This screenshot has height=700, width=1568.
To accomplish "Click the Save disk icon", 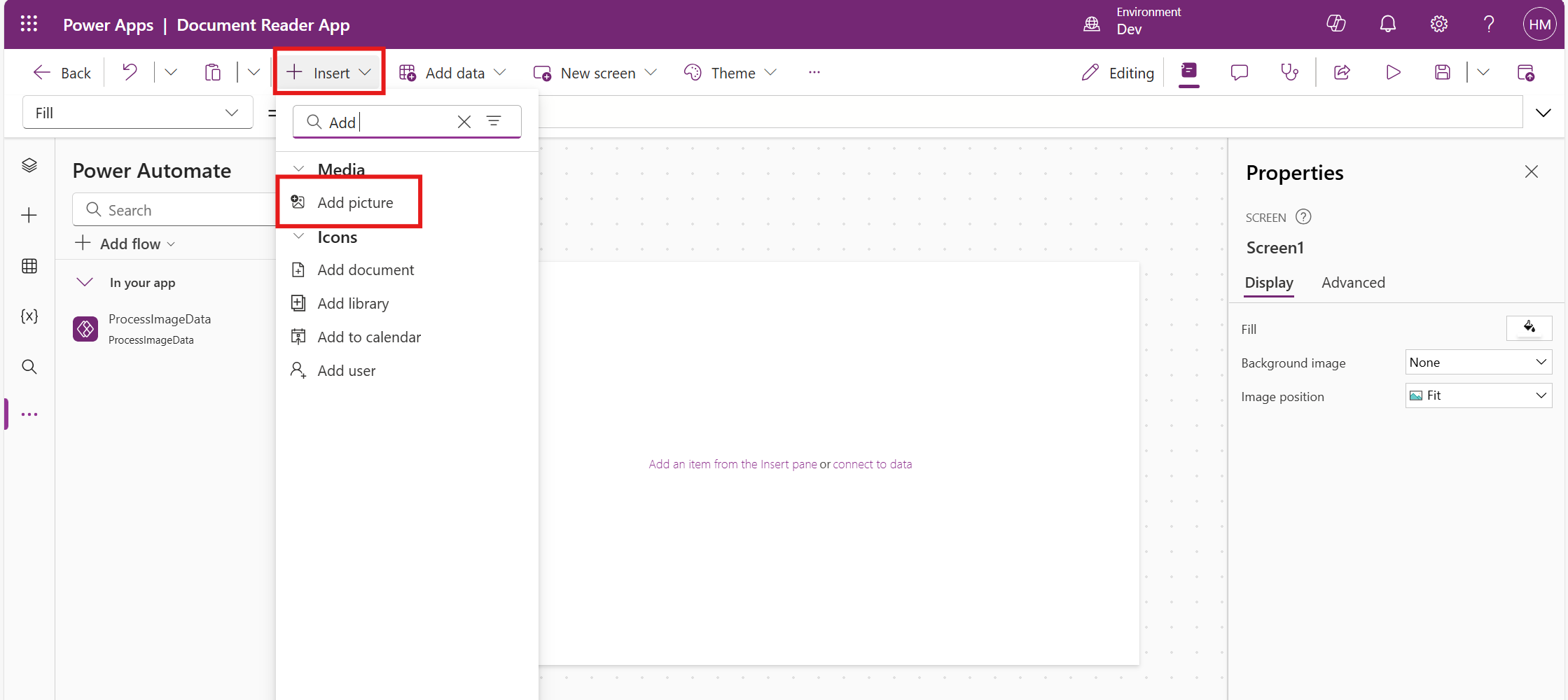I will [x=1442, y=73].
